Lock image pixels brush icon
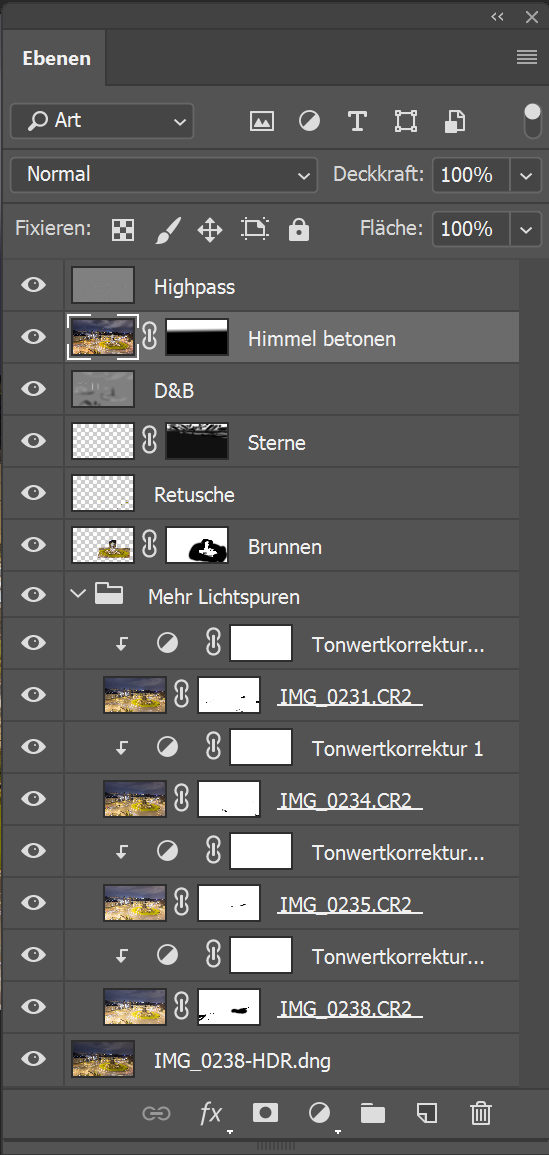Screen dimensions: 549x1155 coord(168,230)
